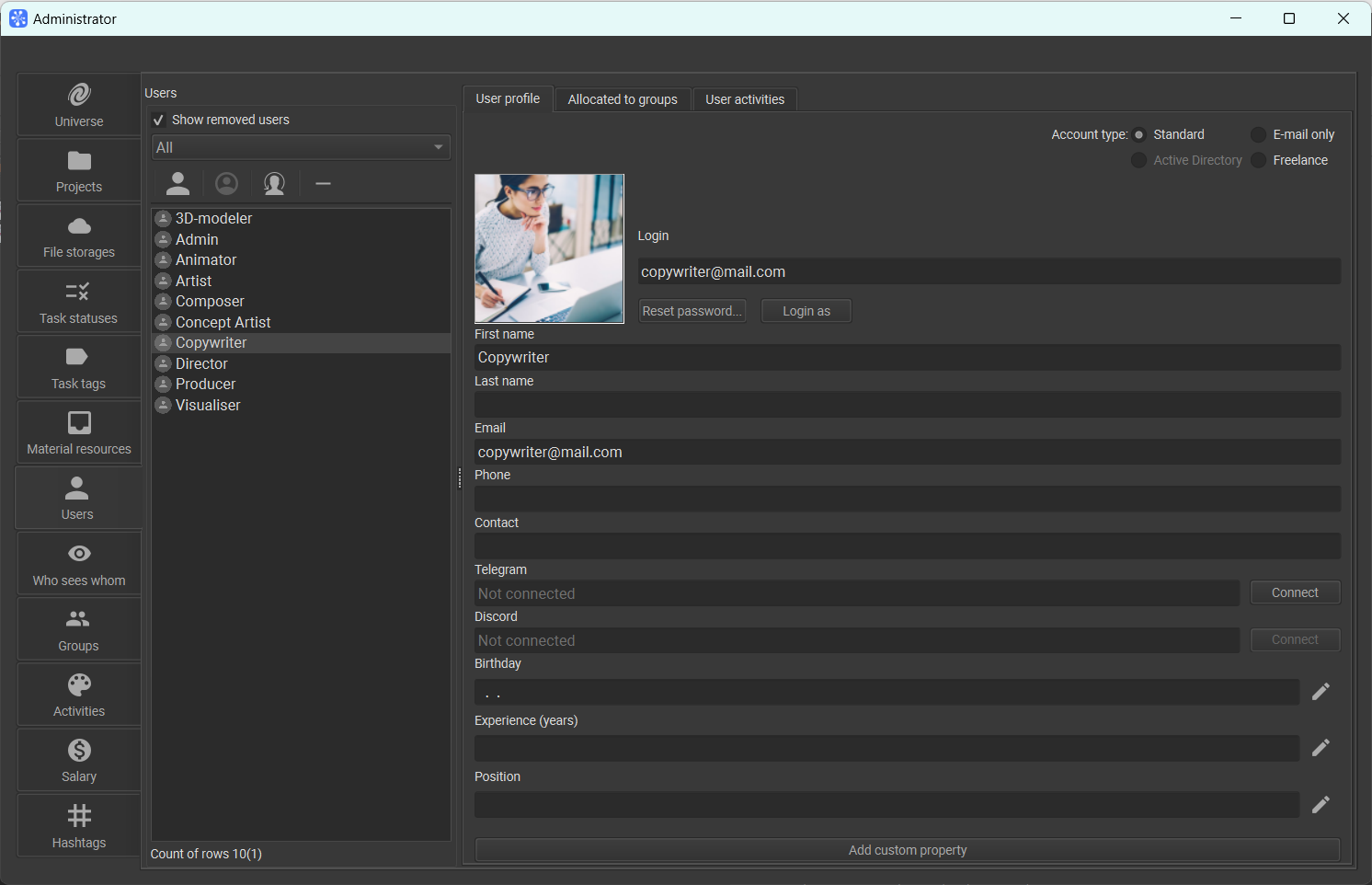The height and width of the screenshot is (885, 1372).
Task: Switch to Allocated to groups tab
Action: point(623,99)
